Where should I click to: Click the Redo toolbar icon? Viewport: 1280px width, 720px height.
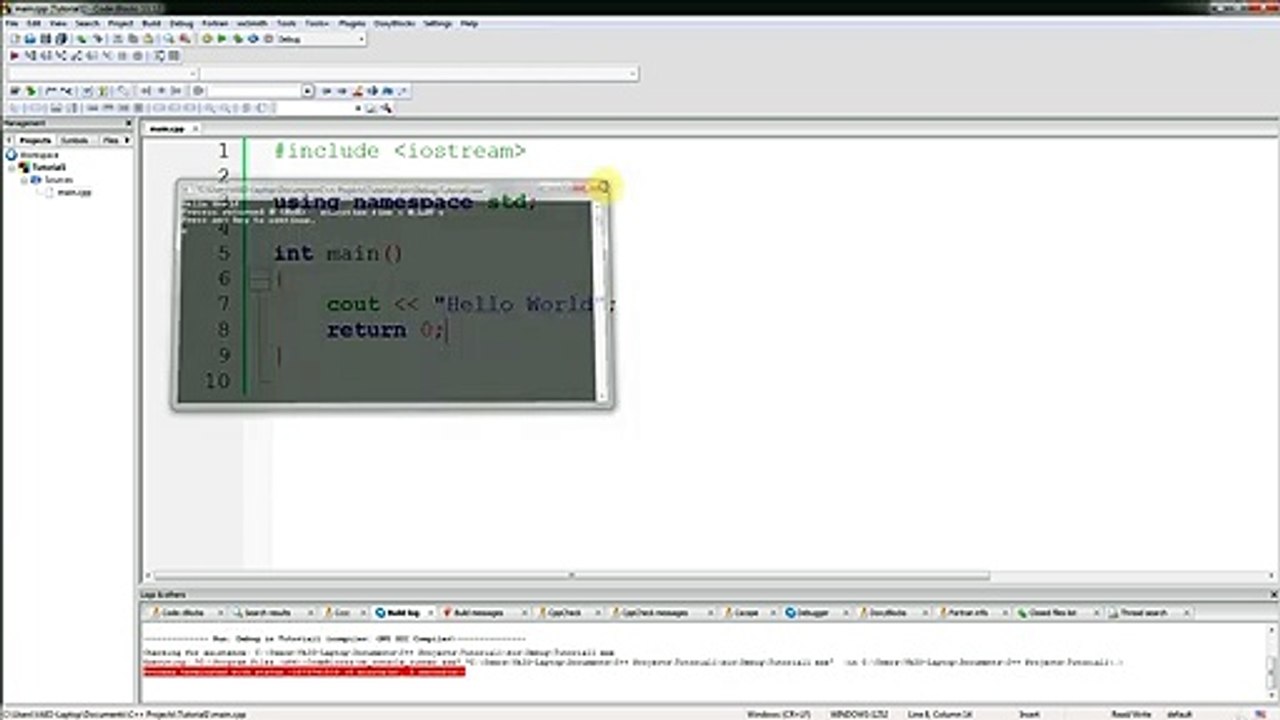(97, 39)
